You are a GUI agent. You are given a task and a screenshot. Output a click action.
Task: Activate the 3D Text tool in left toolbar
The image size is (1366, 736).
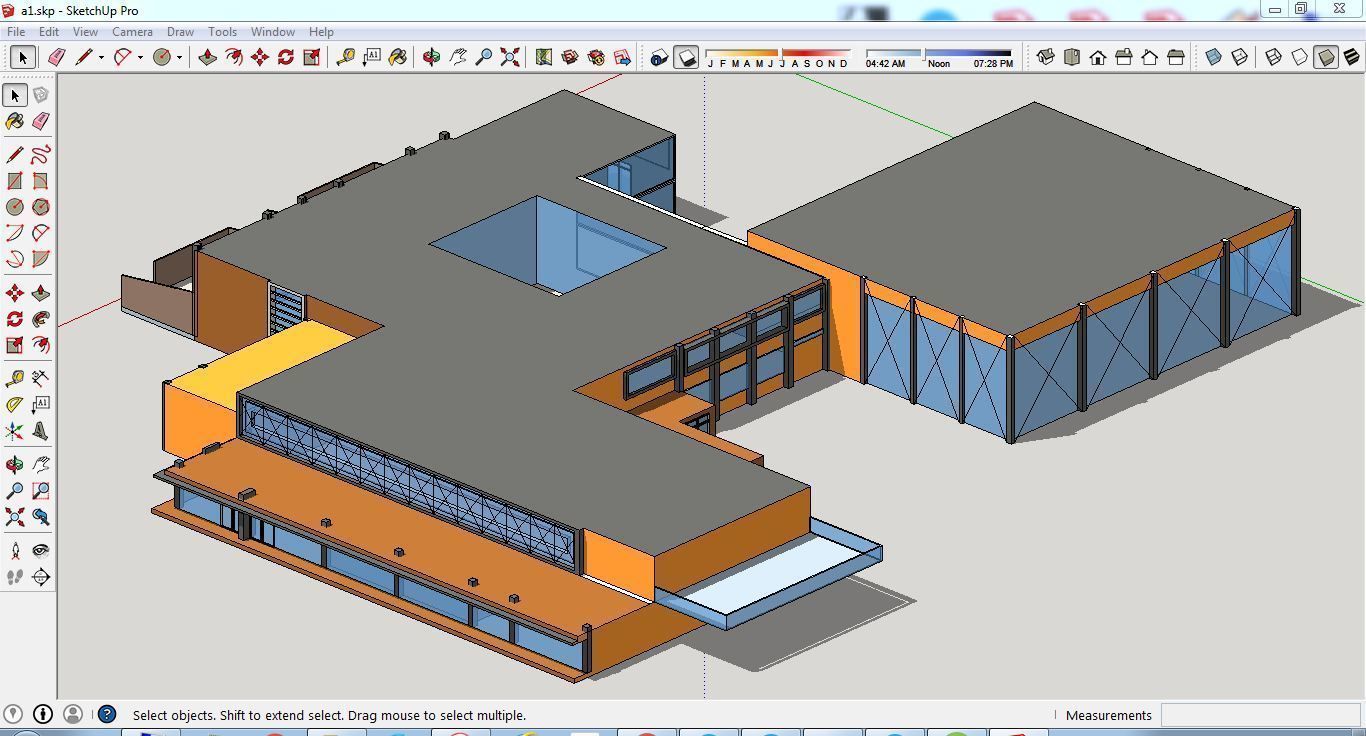coord(41,431)
